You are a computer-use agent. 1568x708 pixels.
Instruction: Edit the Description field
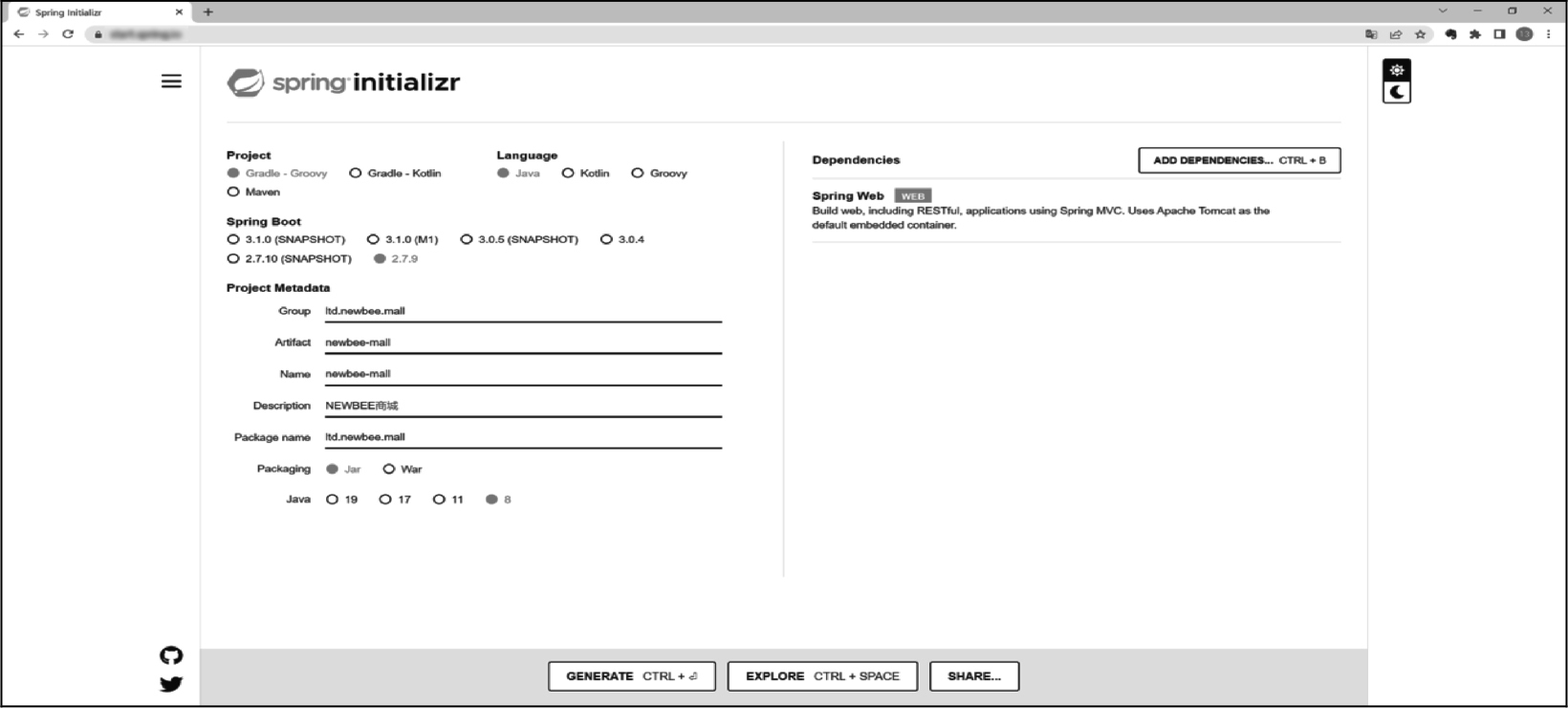(x=523, y=406)
